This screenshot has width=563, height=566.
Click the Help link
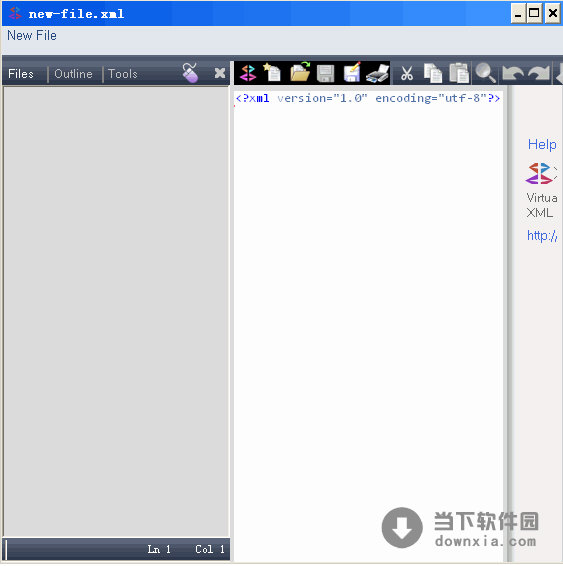(x=542, y=144)
